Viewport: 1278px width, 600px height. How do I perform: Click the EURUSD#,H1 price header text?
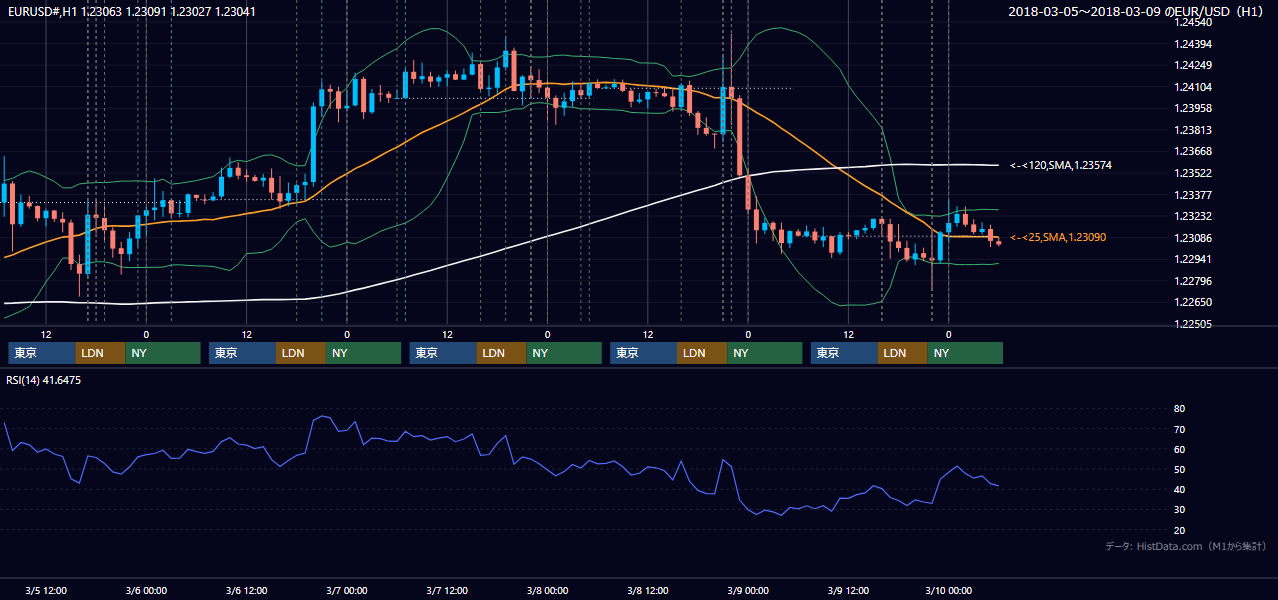[x=132, y=11]
